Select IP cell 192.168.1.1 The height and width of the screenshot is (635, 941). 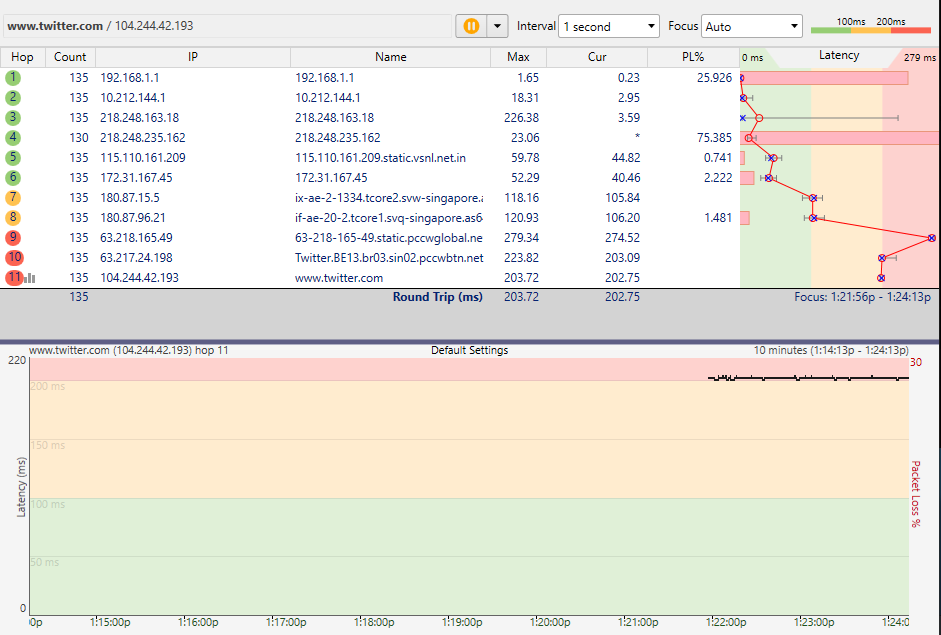click(130, 77)
